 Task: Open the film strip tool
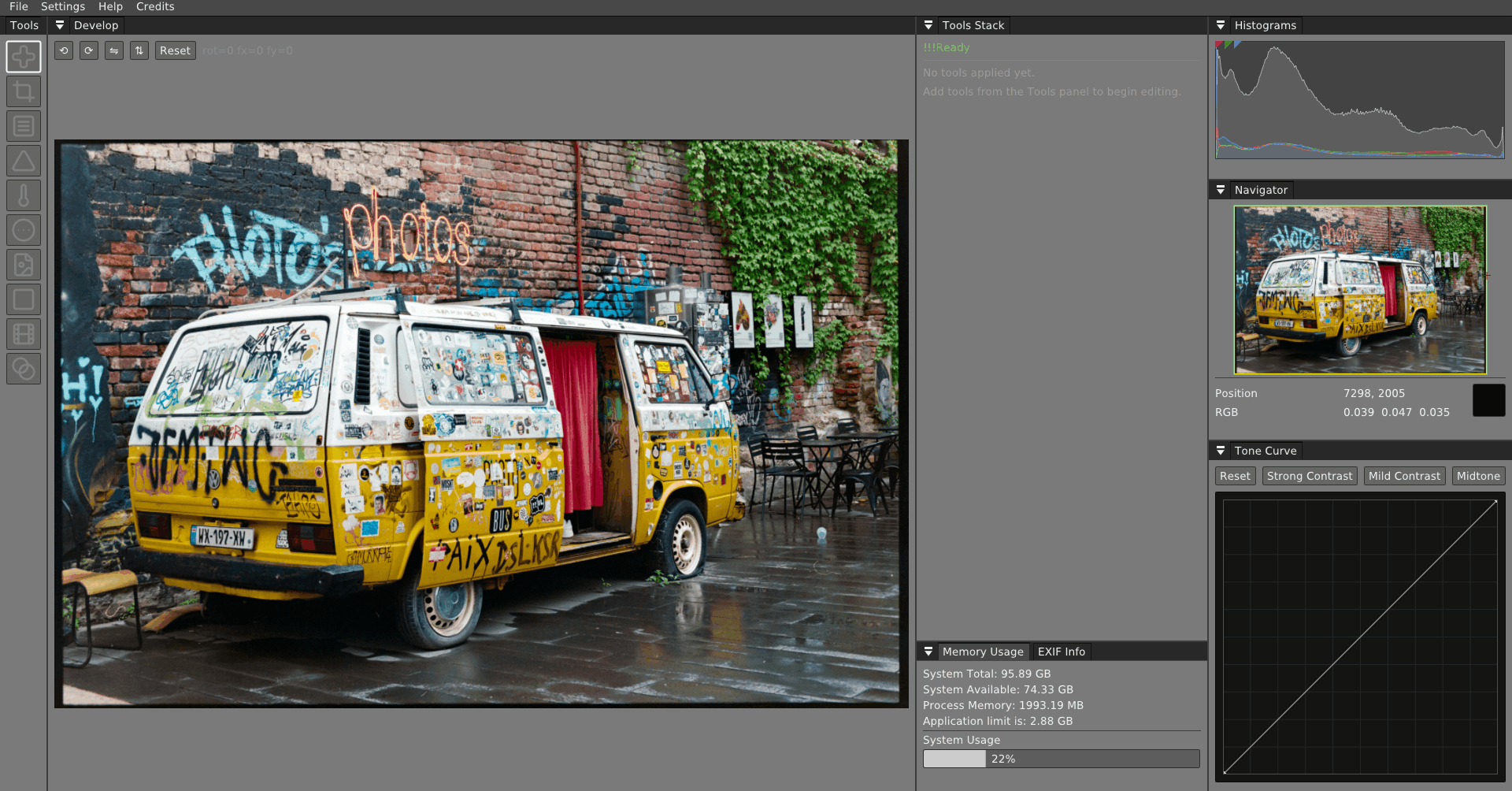coord(24,334)
